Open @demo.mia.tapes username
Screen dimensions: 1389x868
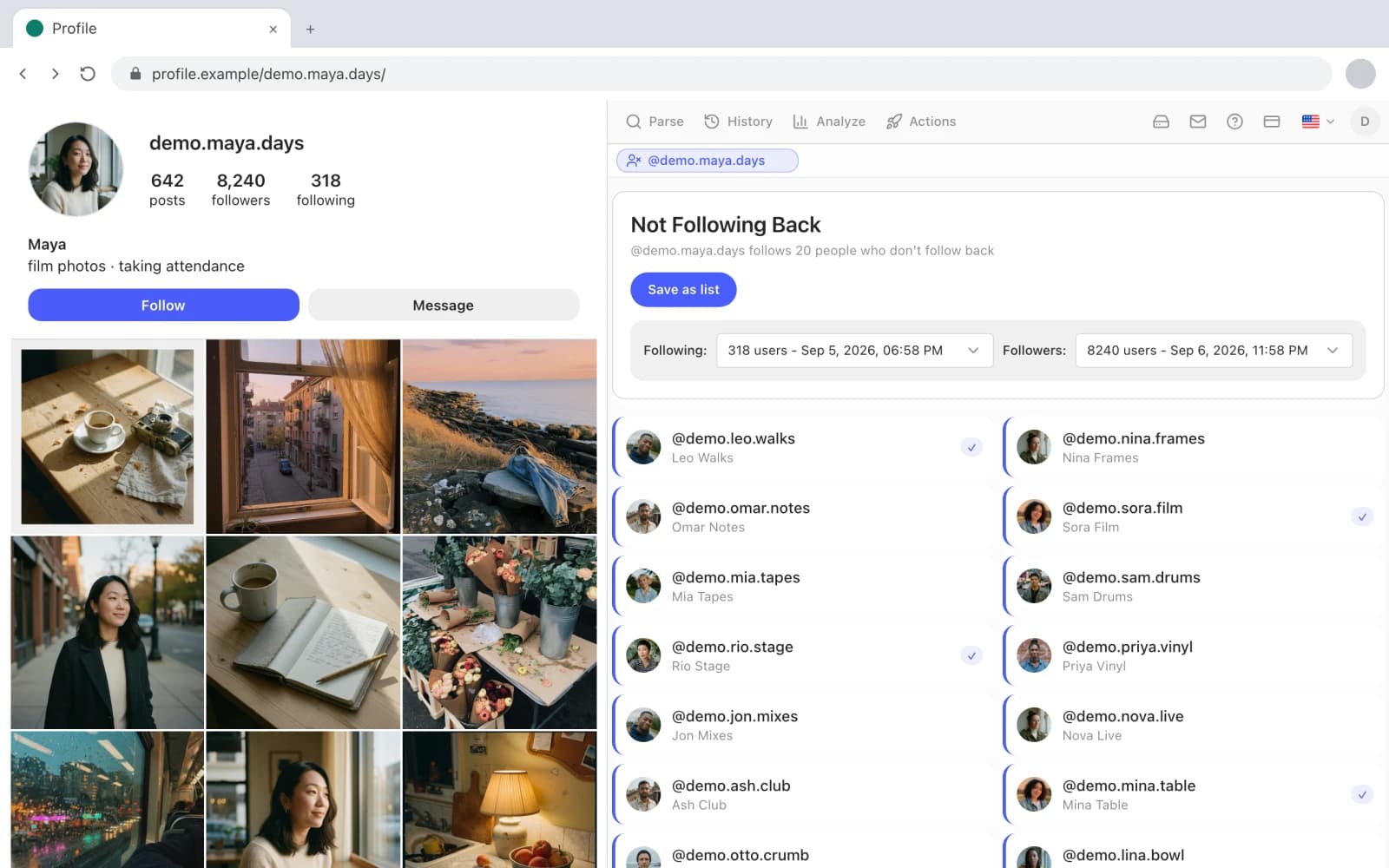(736, 578)
